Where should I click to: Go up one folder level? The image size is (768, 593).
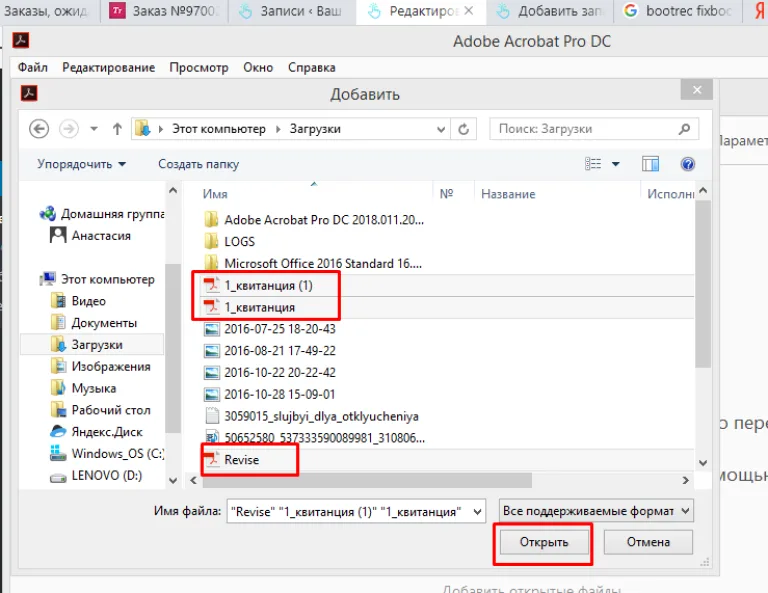tap(117, 129)
